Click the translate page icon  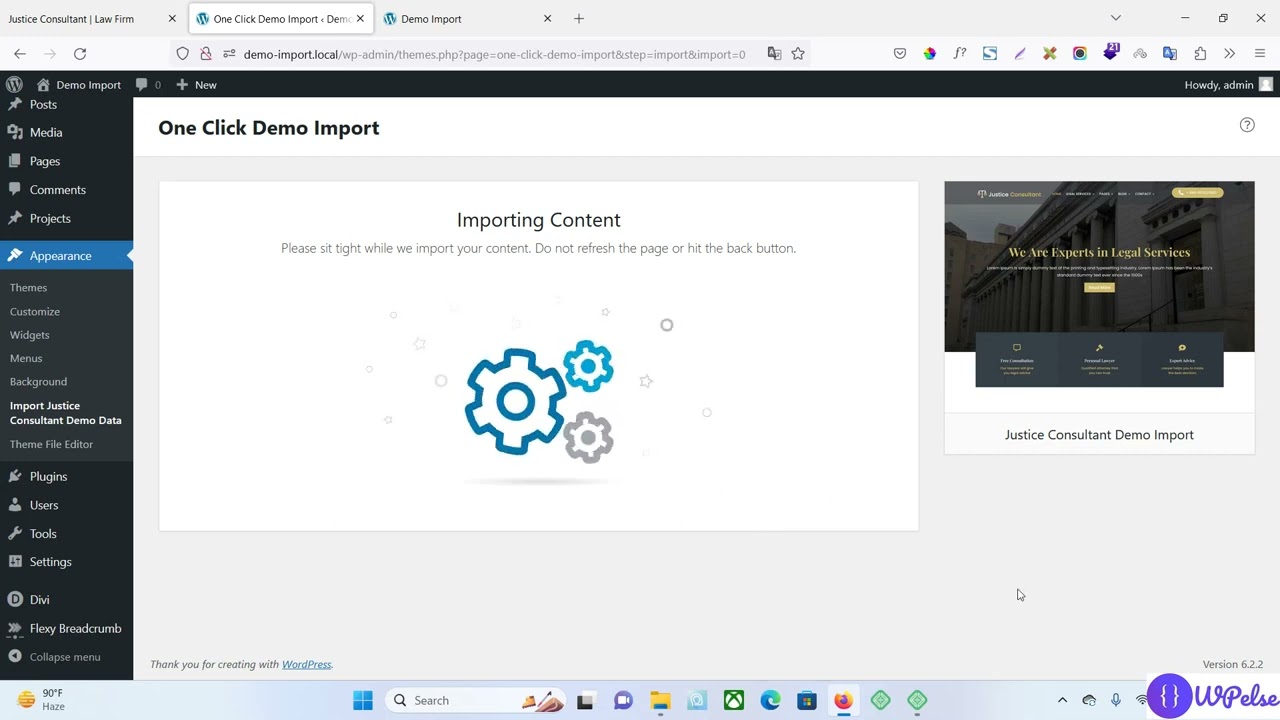[774, 54]
